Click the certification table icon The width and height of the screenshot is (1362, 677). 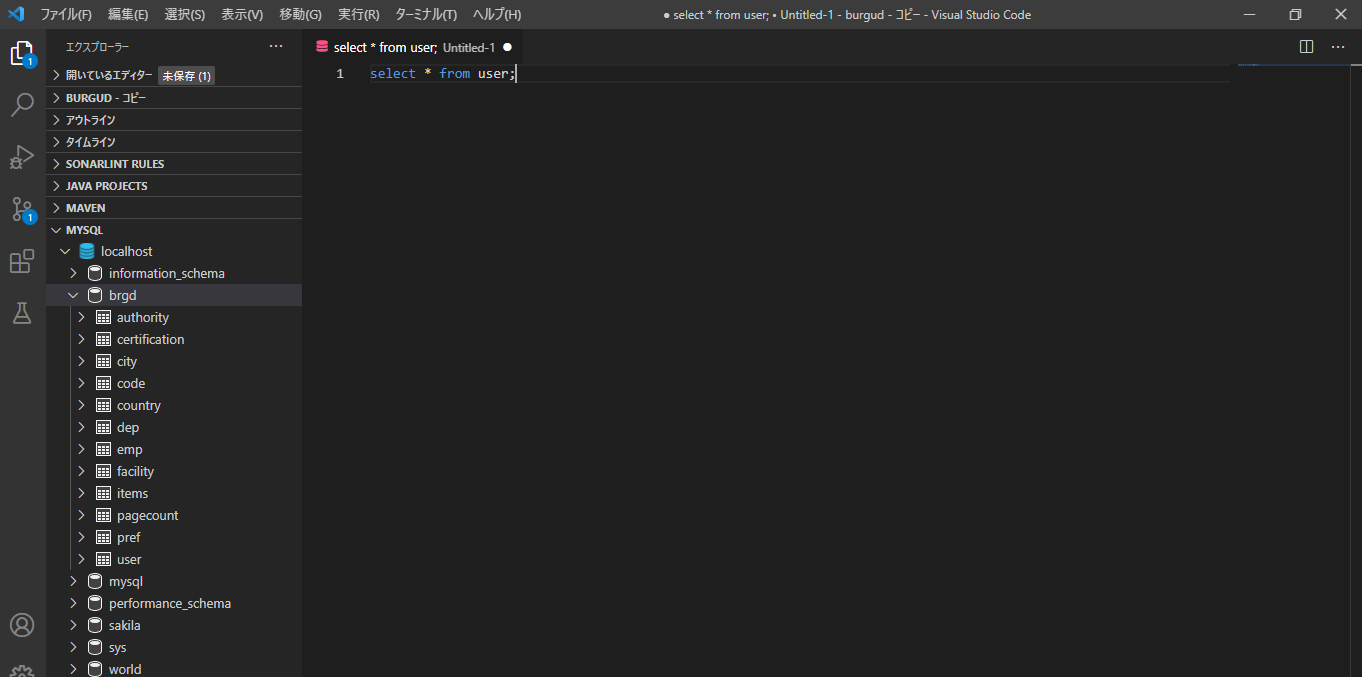click(103, 339)
